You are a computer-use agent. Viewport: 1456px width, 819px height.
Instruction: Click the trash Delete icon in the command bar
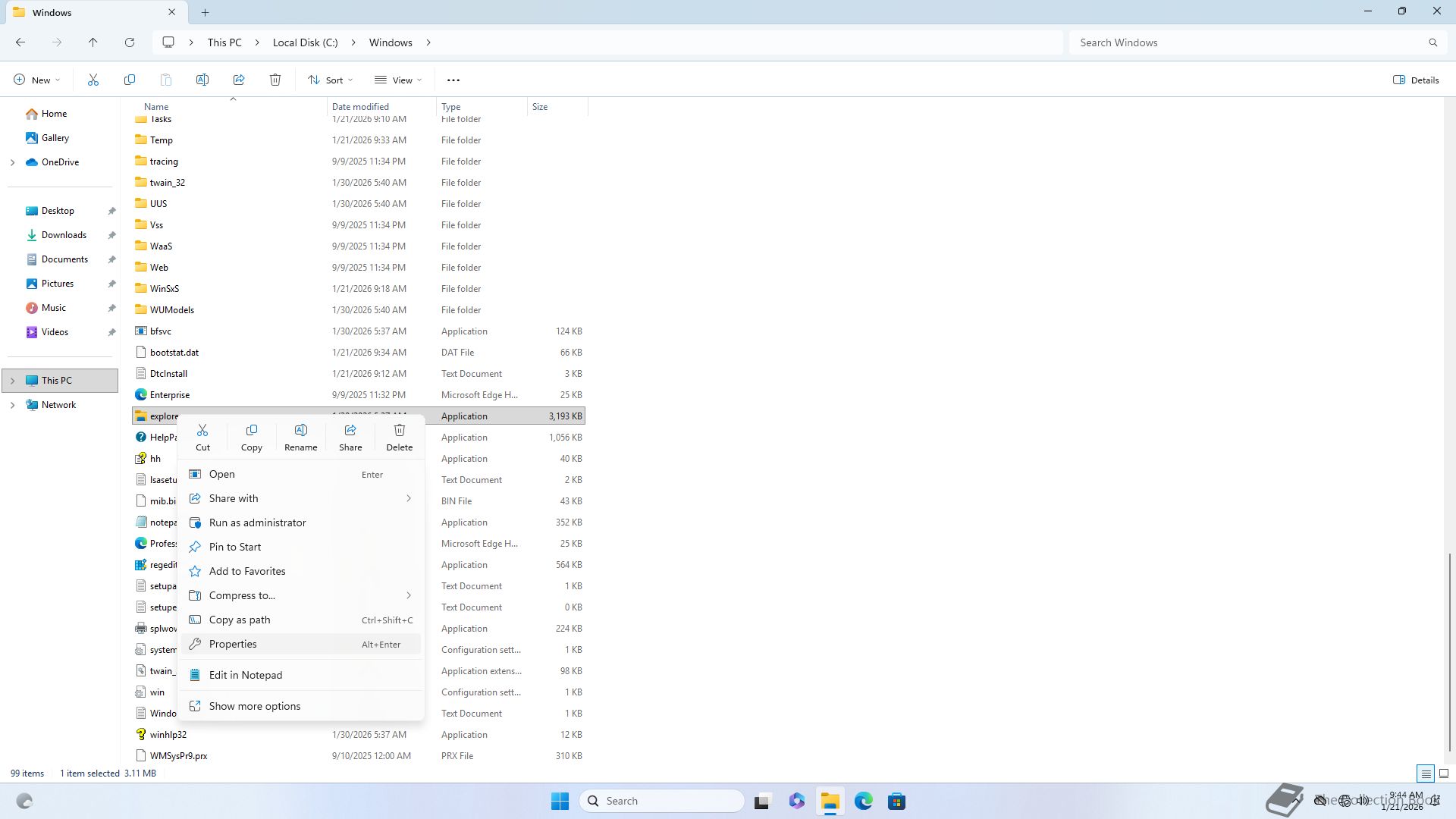coord(275,80)
